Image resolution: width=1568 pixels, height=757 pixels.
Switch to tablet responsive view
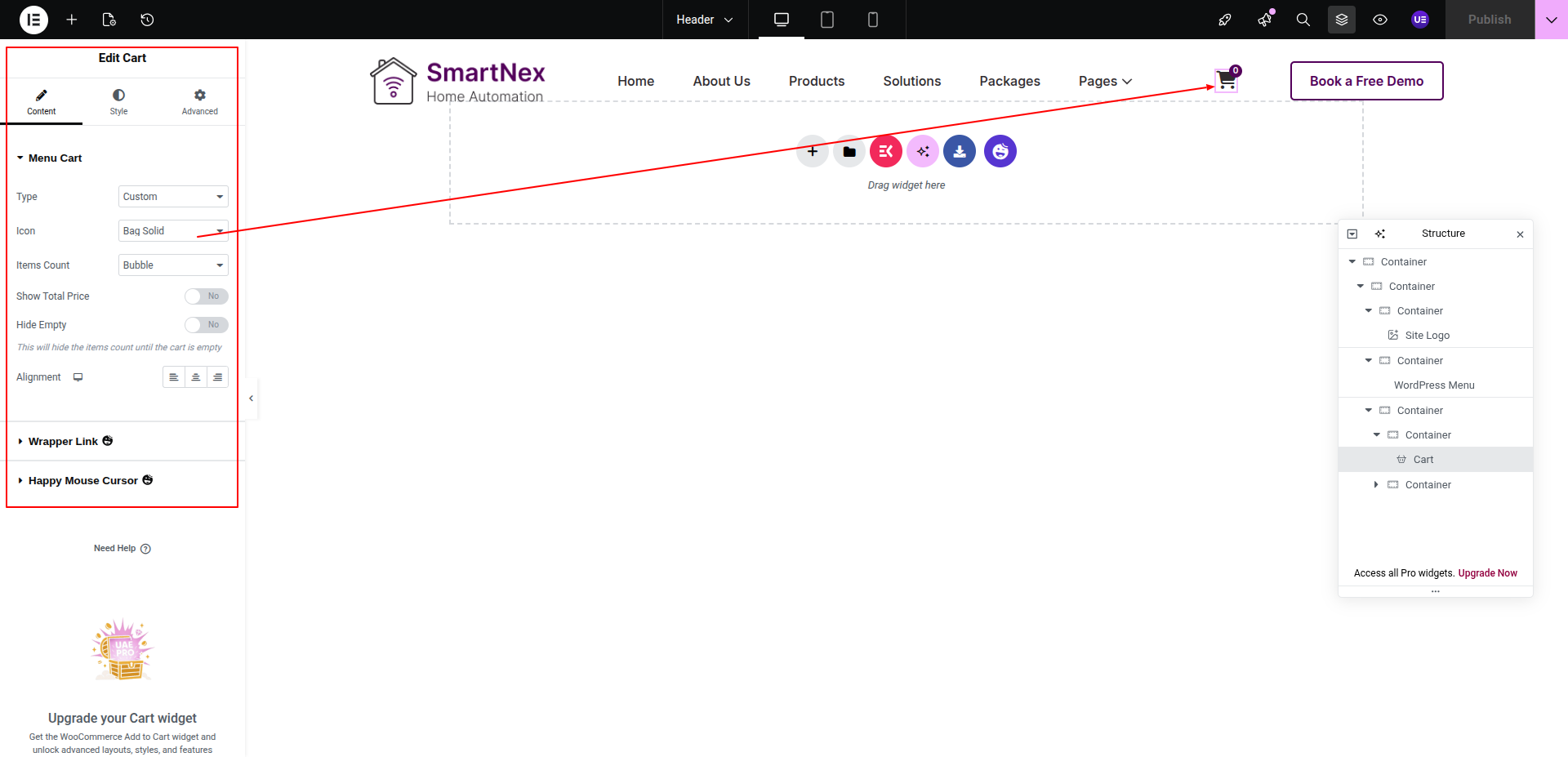click(x=826, y=20)
